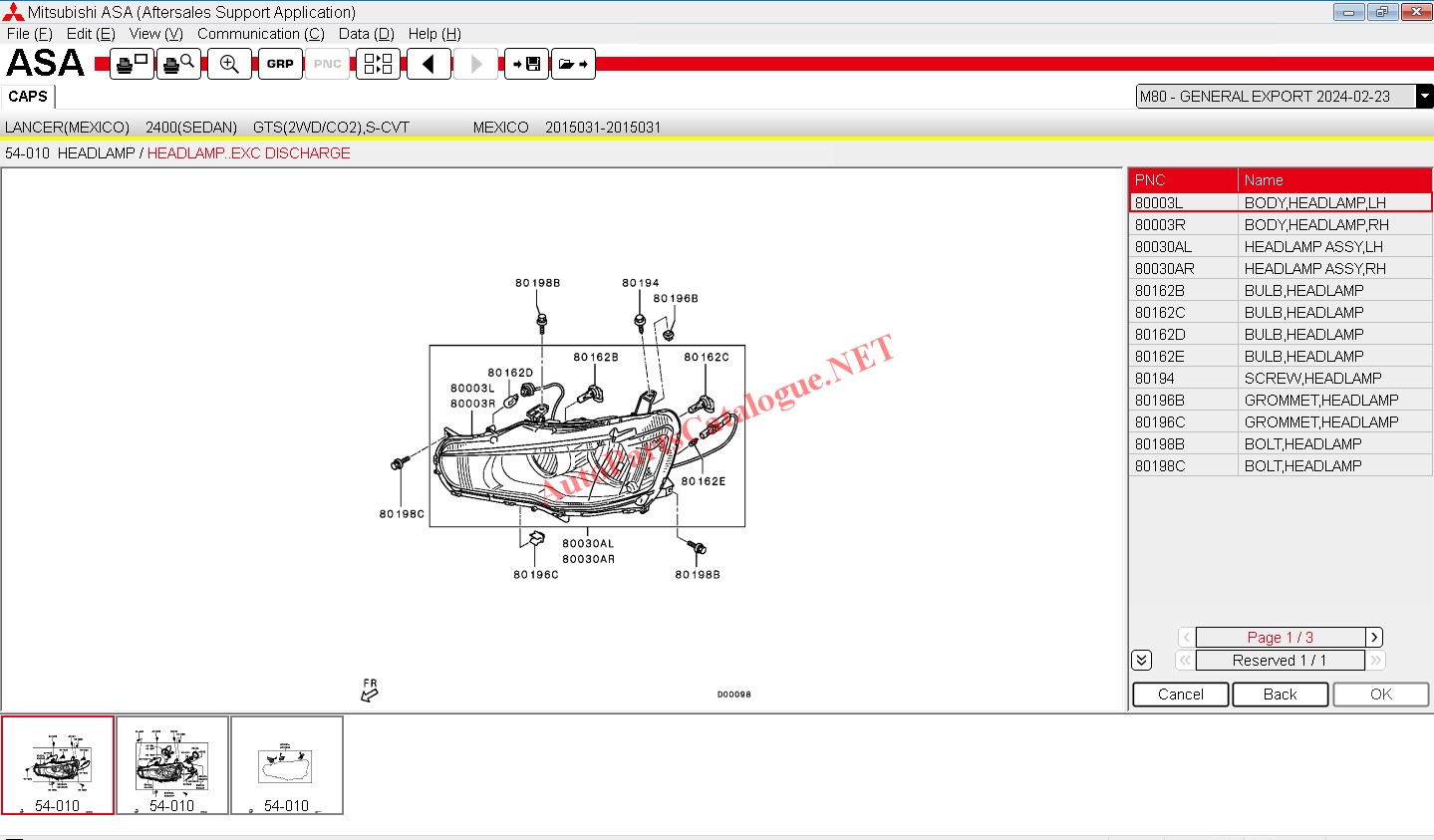The image size is (1434, 840).
Task: Click the previous page chevron beside Page 1 / 3
Action: click(x=1186, y=637)
